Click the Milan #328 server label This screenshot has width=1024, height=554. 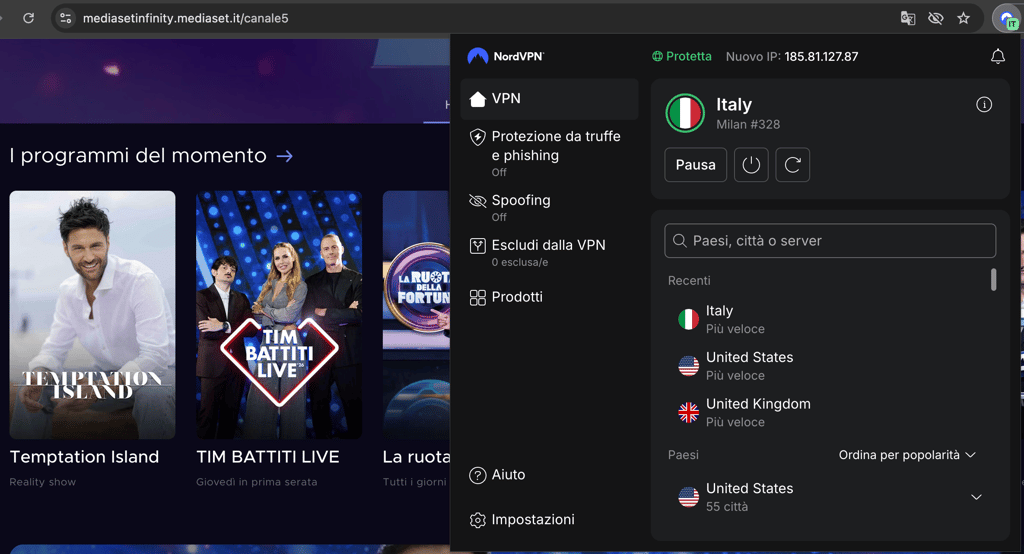pyautogui.click(x=748, y=124)
